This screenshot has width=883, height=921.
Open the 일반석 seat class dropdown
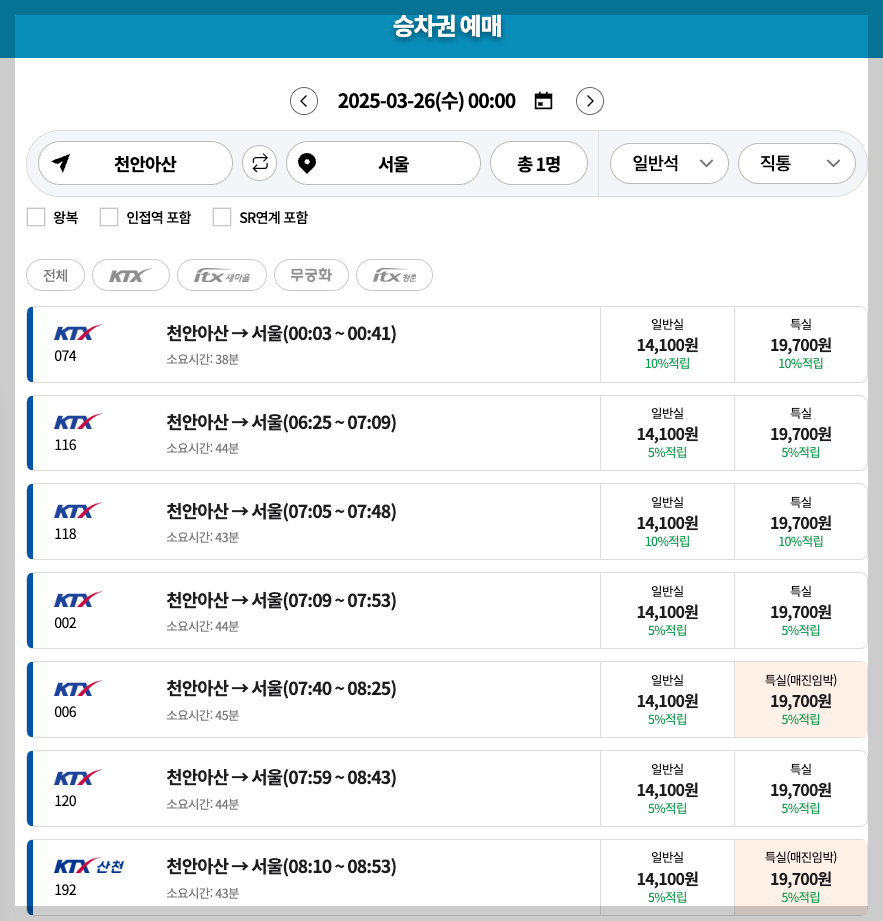[669, 163]
